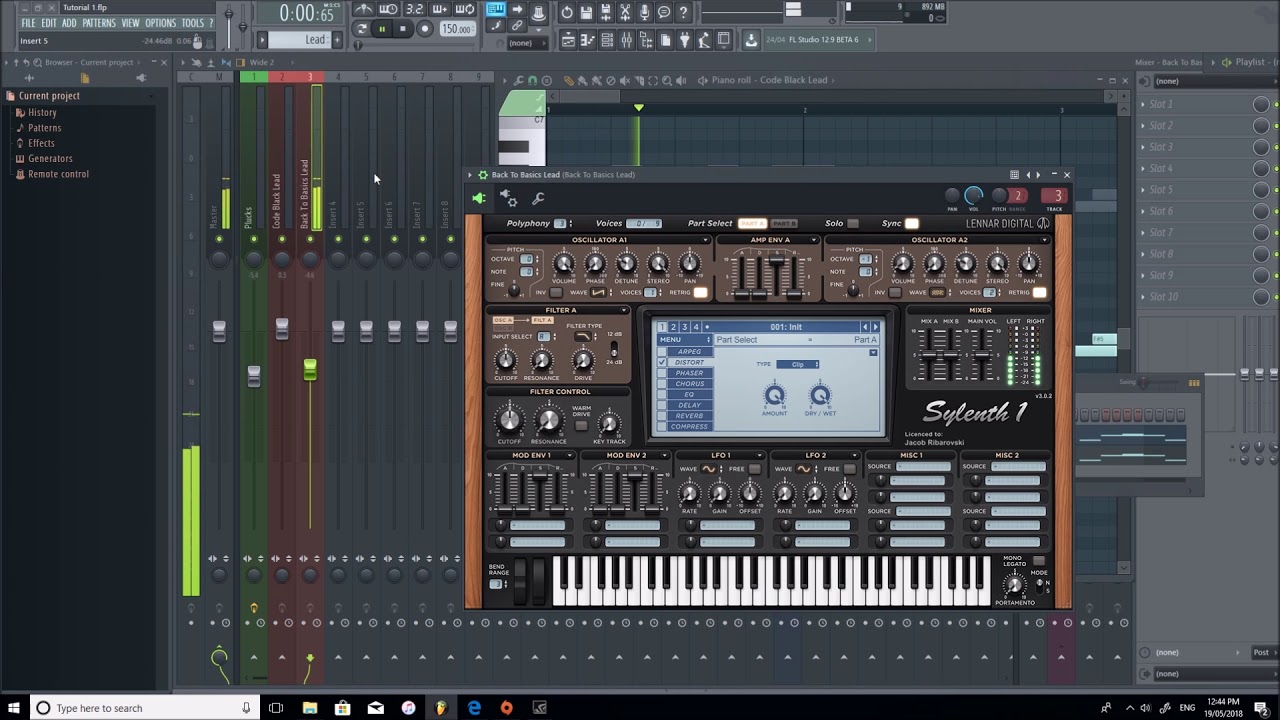Enable the CHORUS effect checkbox
The height and width of the screenshot is (720, 1280).
[662, 383]
